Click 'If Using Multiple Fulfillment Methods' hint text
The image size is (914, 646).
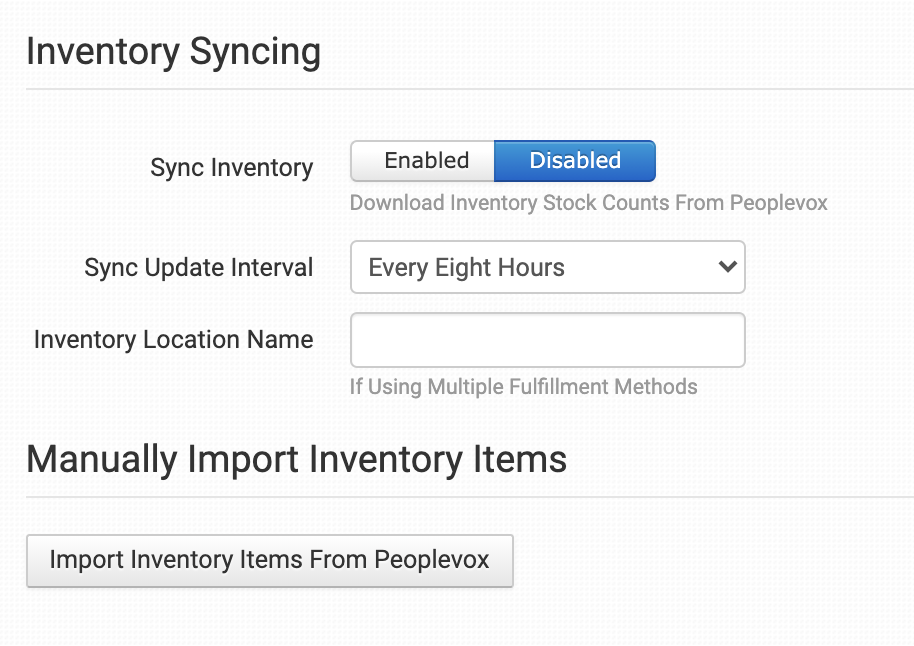(523, 386)
